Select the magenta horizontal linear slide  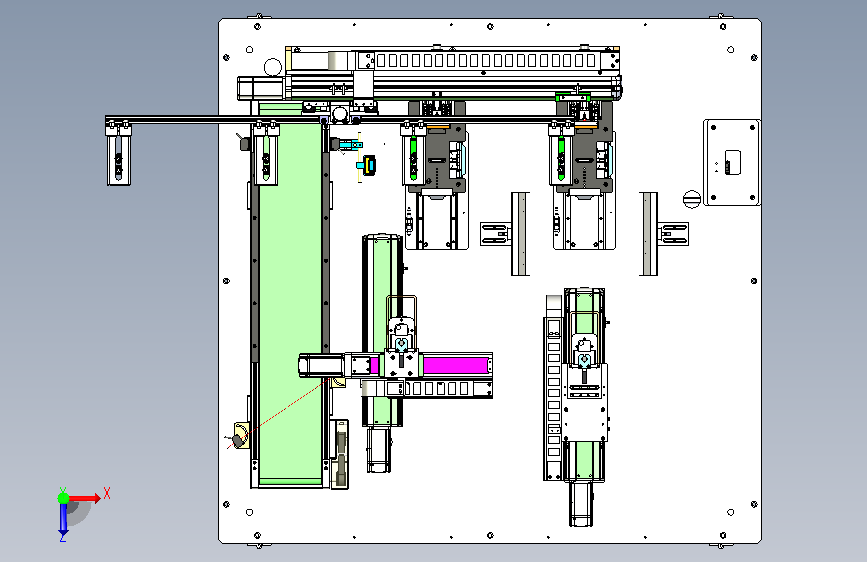tap(456, 365)
